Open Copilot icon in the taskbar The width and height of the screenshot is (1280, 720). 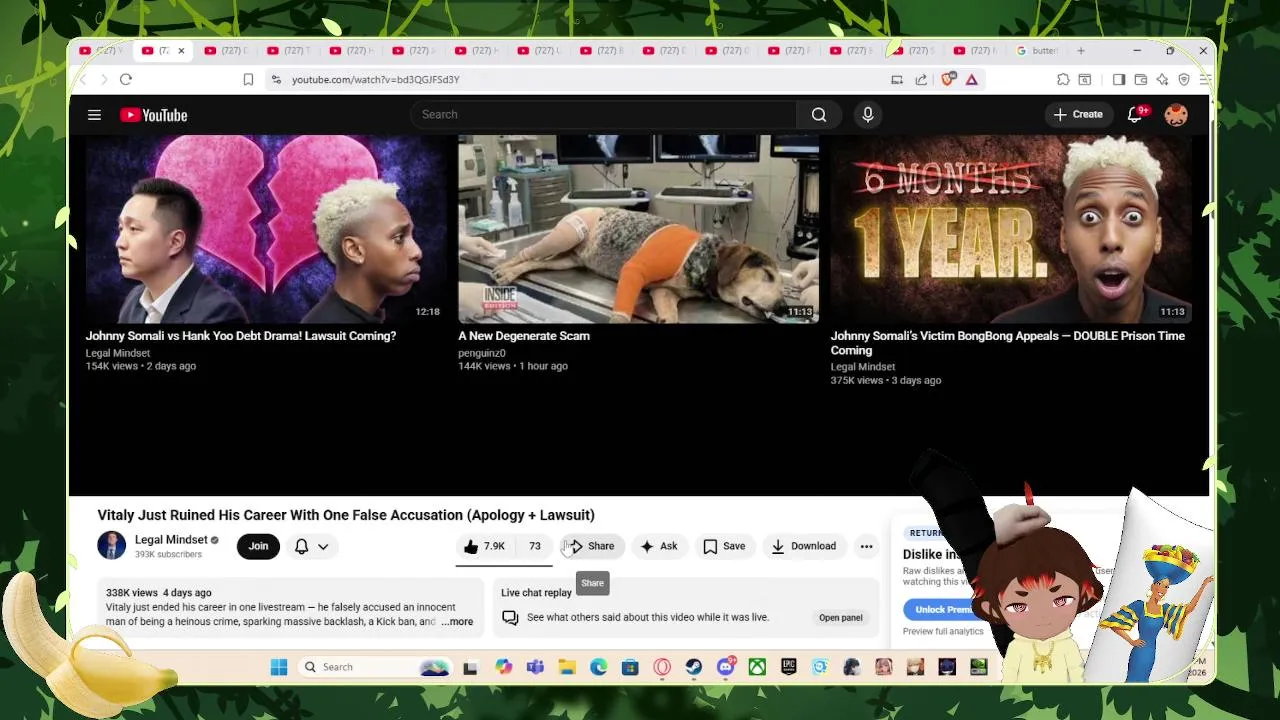click(503, 667)
